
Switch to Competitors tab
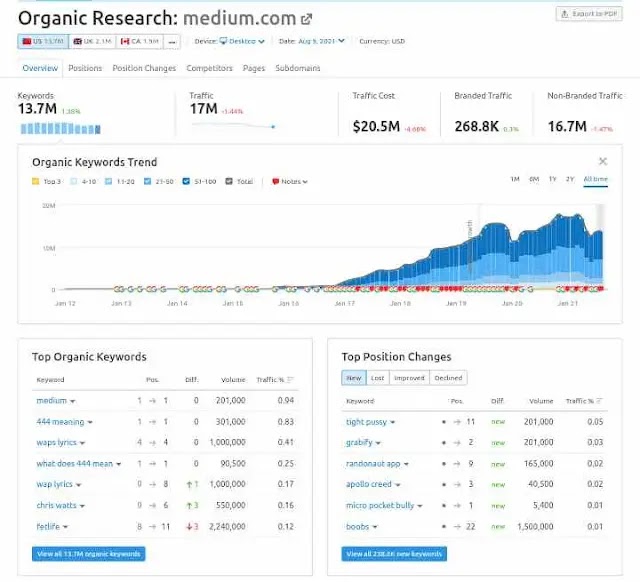click(209, 68)
